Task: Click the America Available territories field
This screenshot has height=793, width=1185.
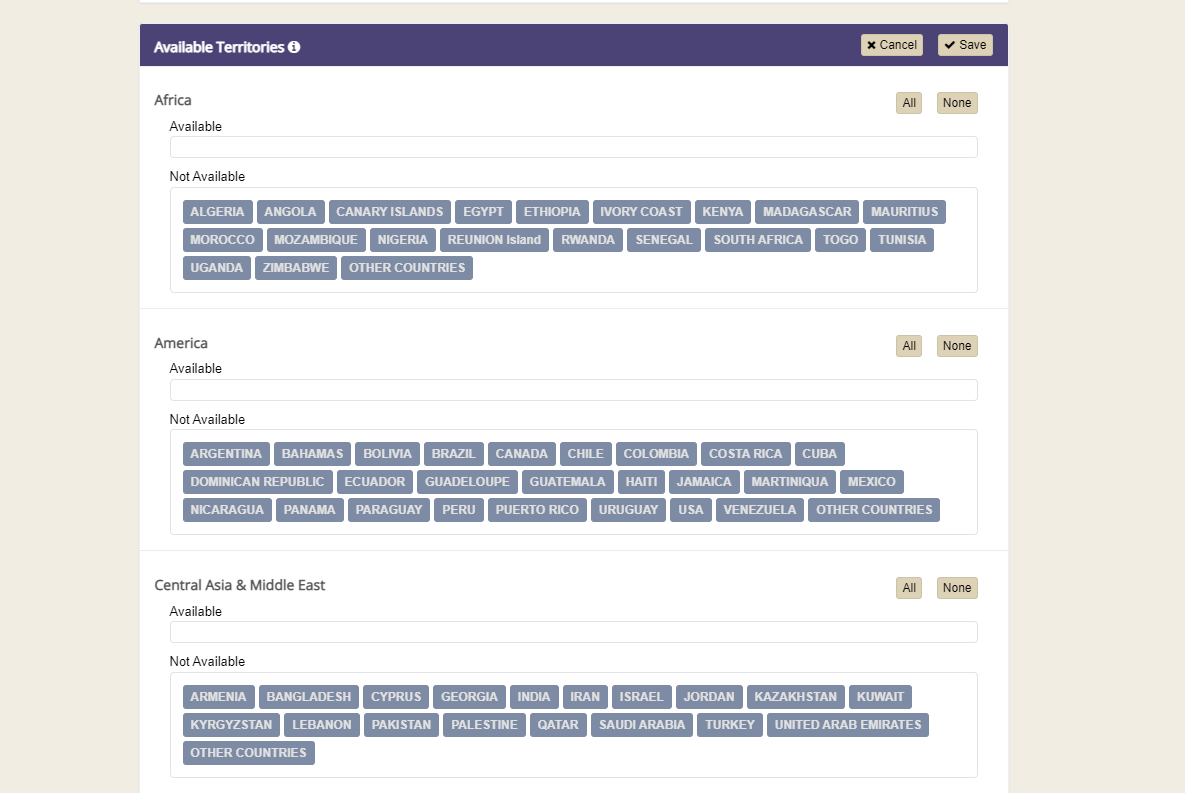Action: [573, 390]
